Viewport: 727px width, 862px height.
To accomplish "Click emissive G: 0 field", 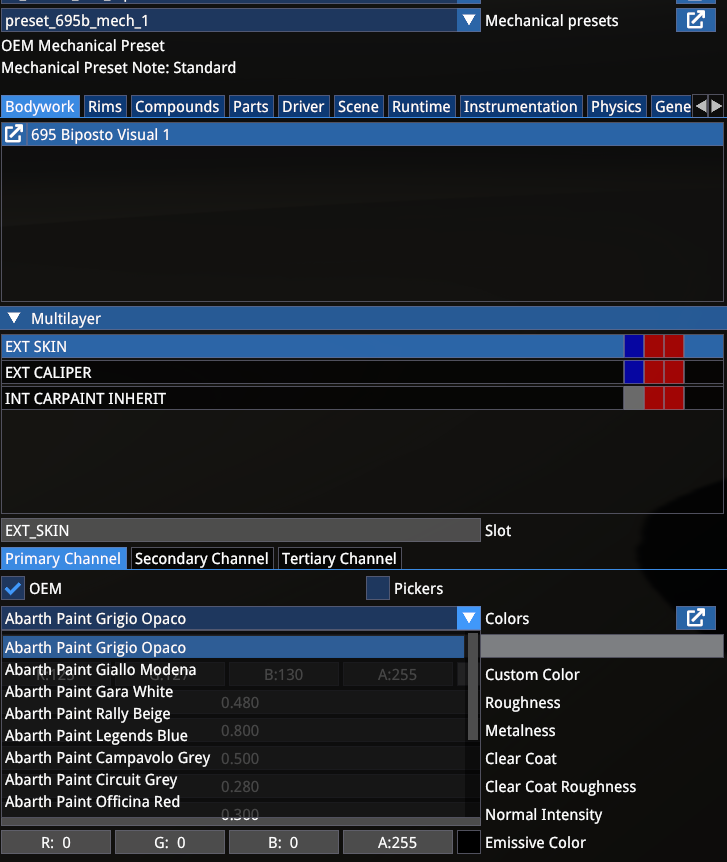I will click(170, 842).
